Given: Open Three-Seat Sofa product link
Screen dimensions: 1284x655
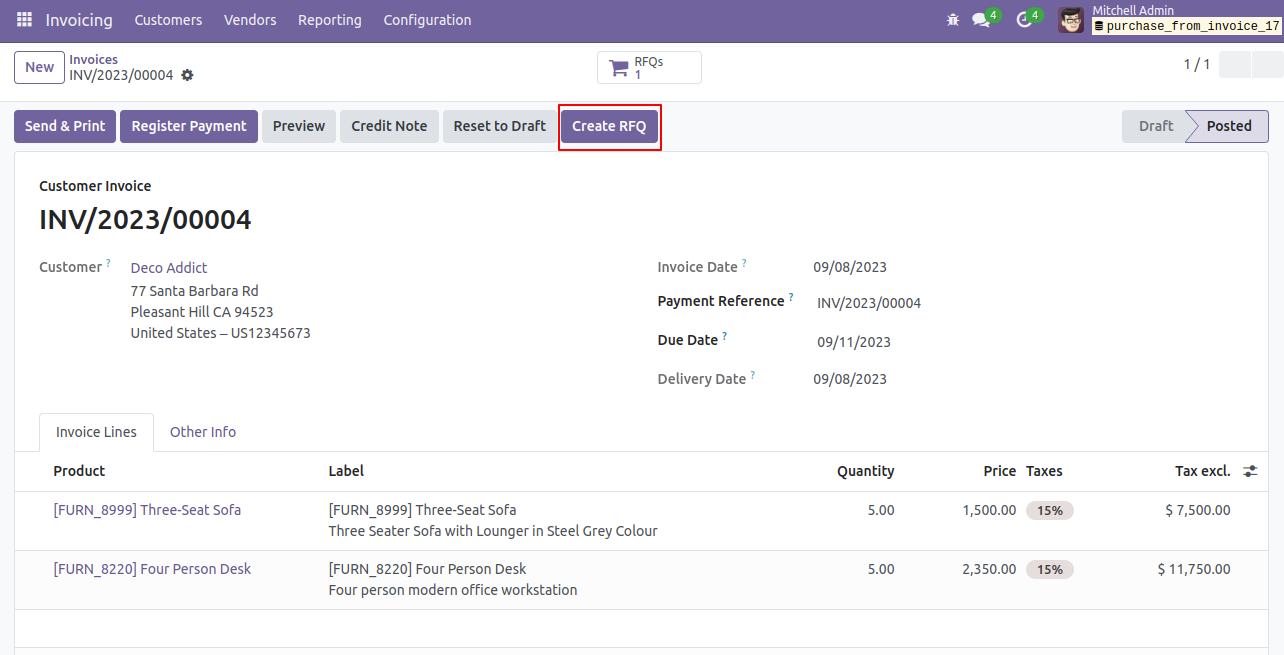Looking at the screenshot, I should point(147,510).
